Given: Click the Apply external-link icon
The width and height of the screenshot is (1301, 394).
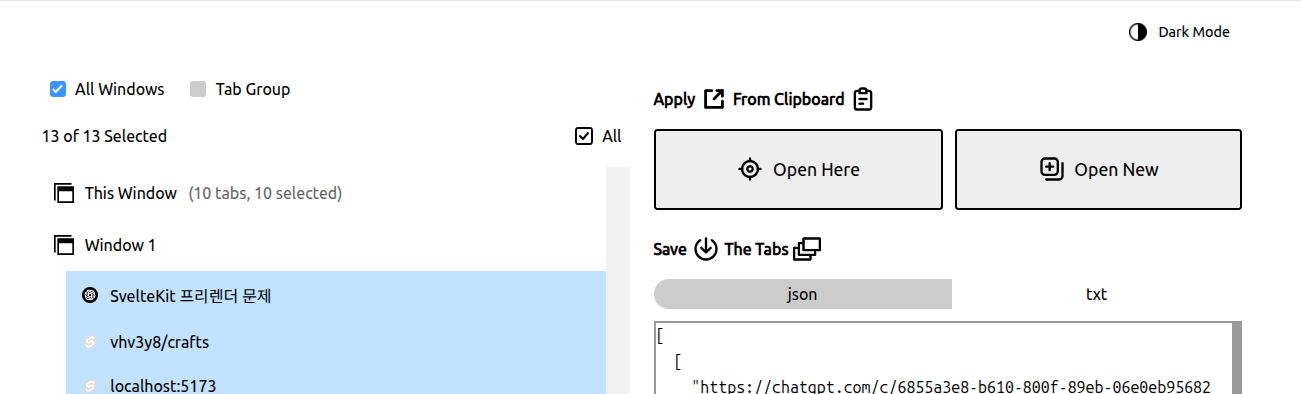Looking at the screenshot, I should [x=714, y=99].
